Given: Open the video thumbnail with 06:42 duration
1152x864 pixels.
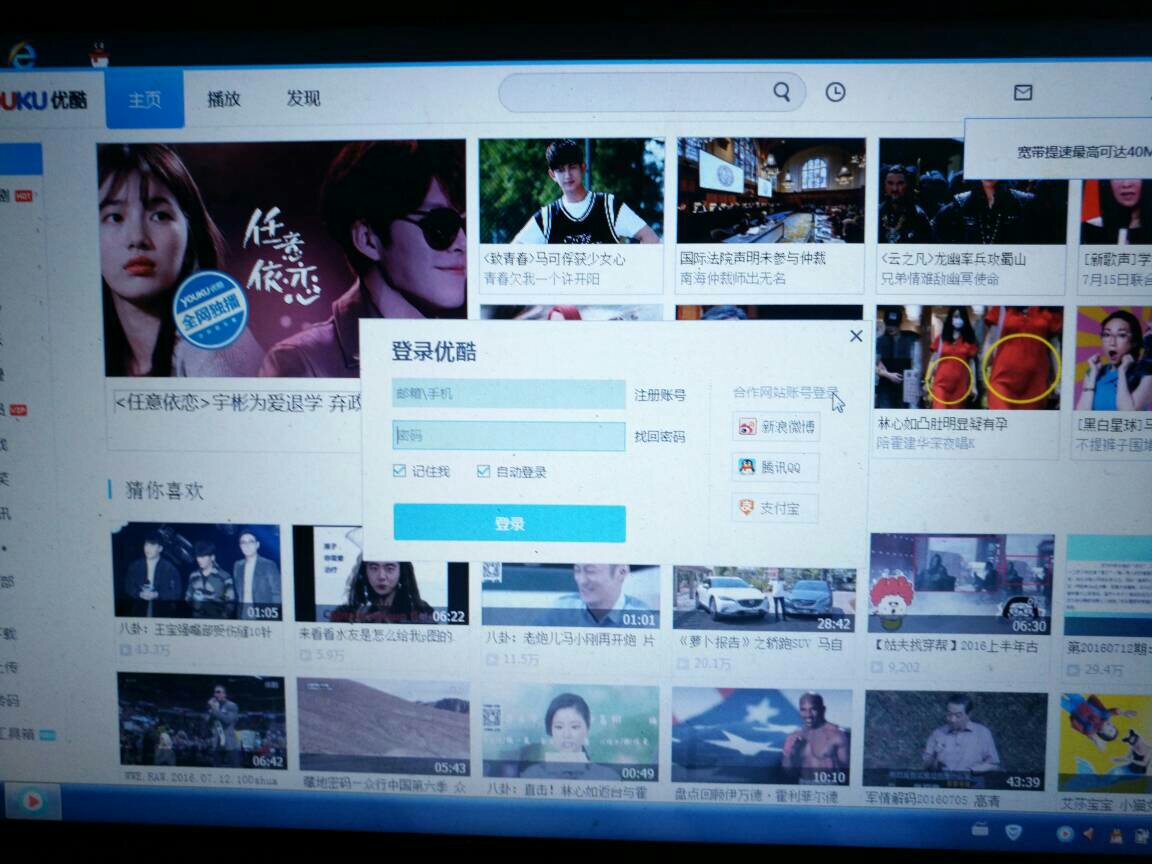Looking at the screenshot, I should pyautogui.click(x=202, y=721).
